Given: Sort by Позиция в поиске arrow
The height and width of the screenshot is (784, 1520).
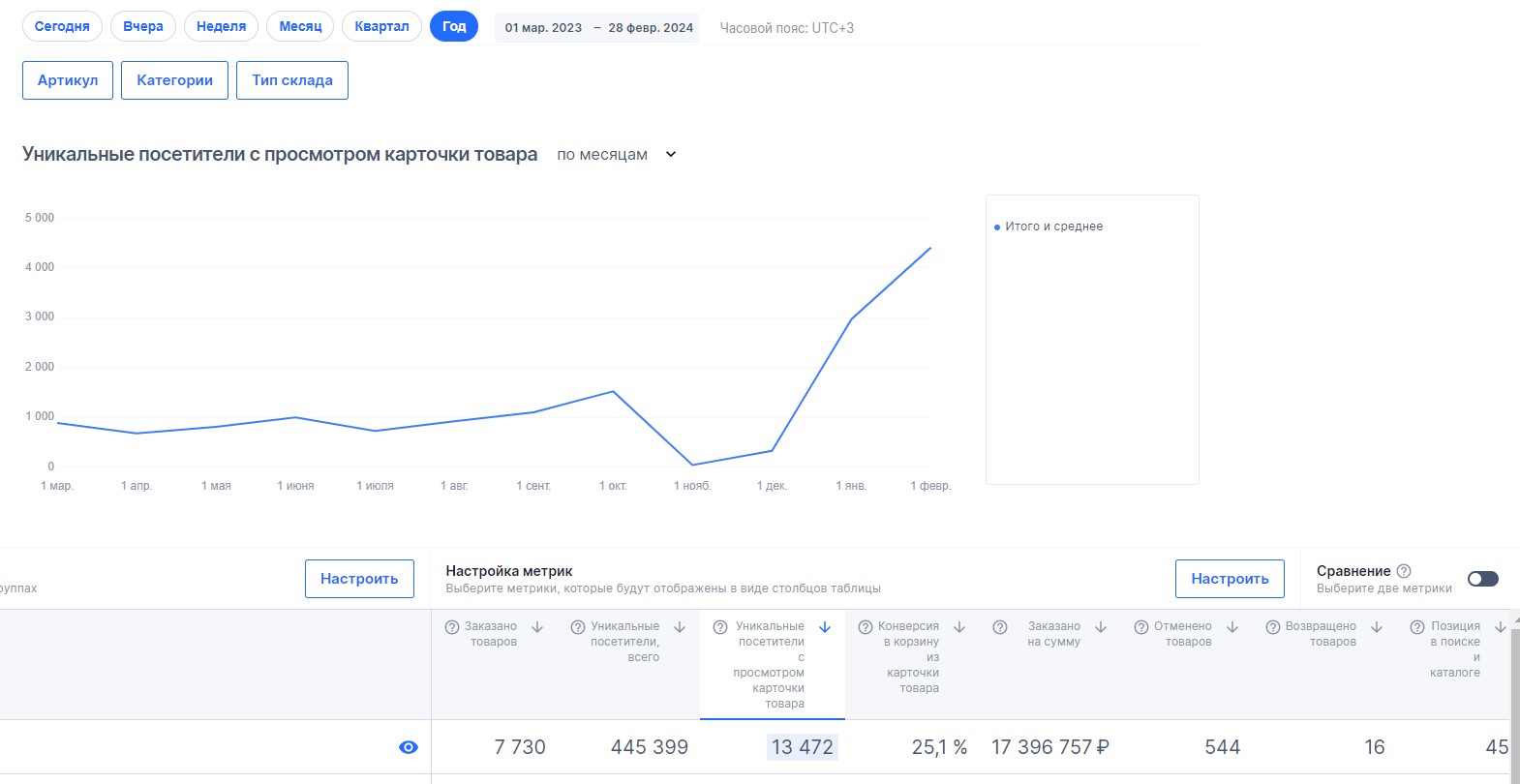Looking at the screenshot, I should coord(1501,627).
